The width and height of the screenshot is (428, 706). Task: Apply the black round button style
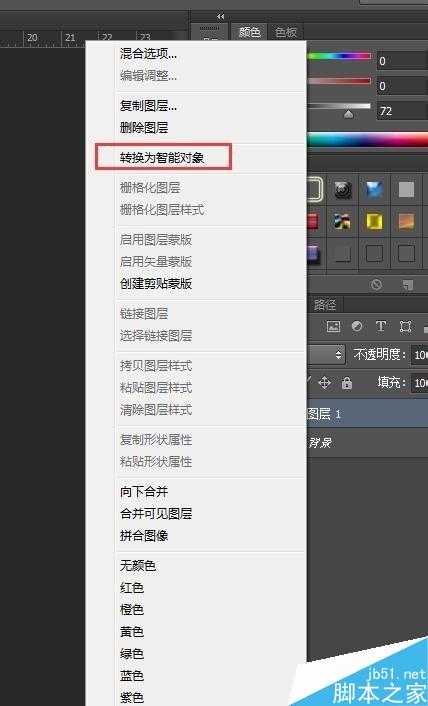tap(343, 190)
